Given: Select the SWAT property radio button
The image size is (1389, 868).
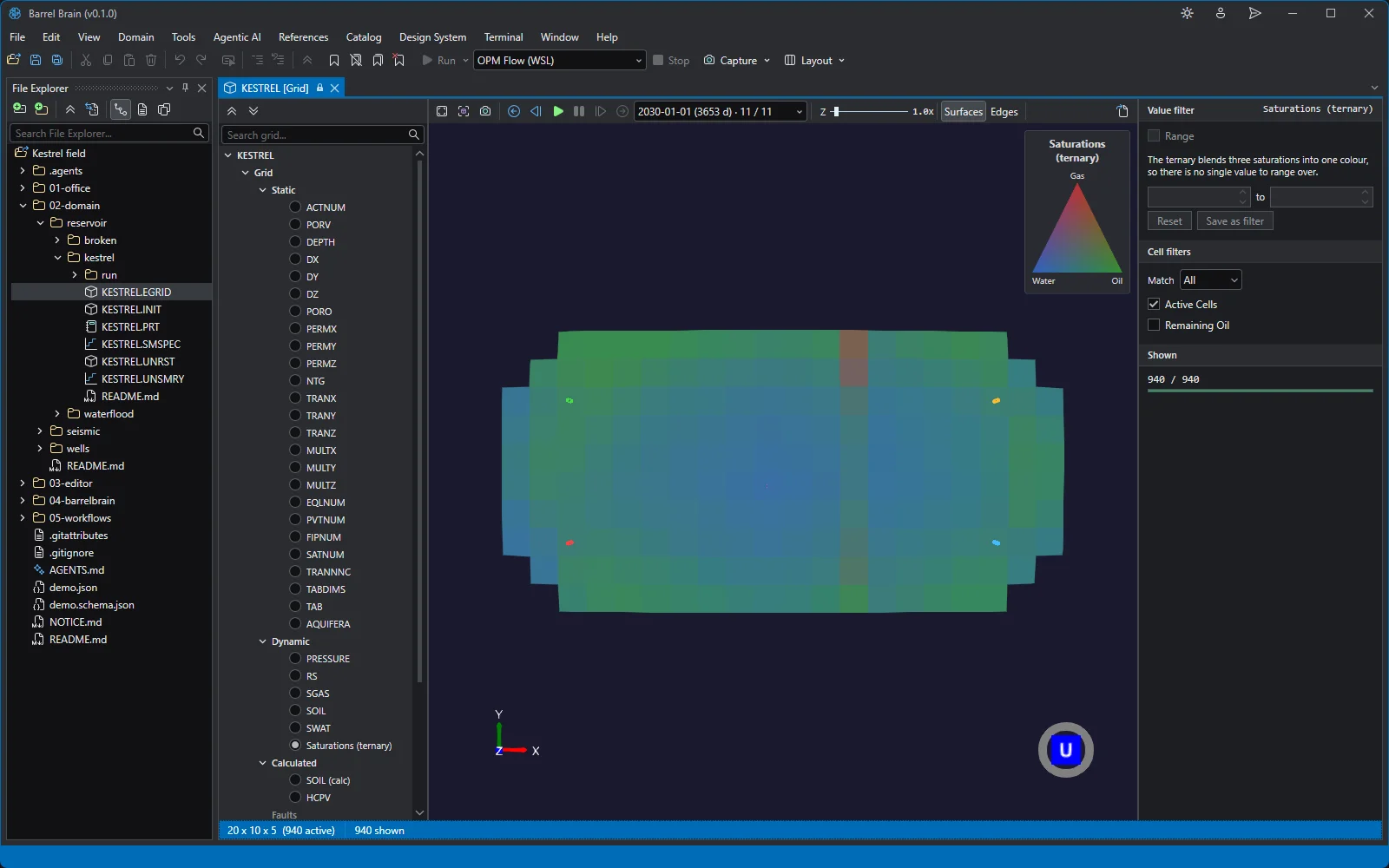Looking at the screenshot, I should (x=295, y=727).
